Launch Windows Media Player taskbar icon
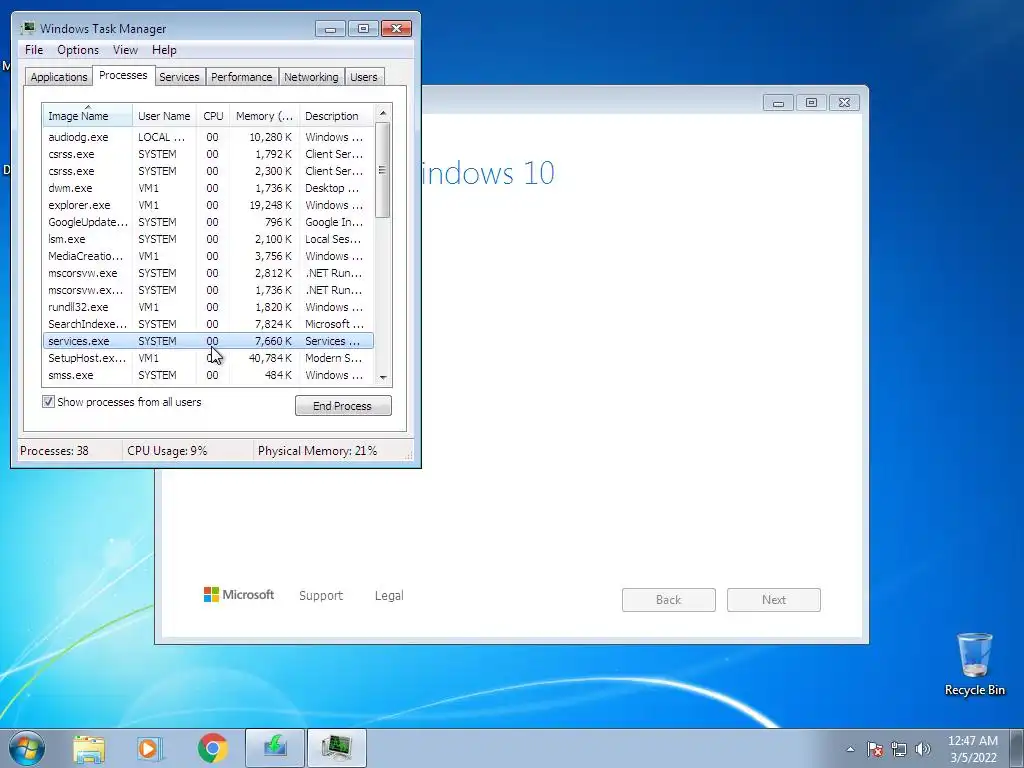The width and height of the screenshot is (1024, 768). (x=150, y=748)
